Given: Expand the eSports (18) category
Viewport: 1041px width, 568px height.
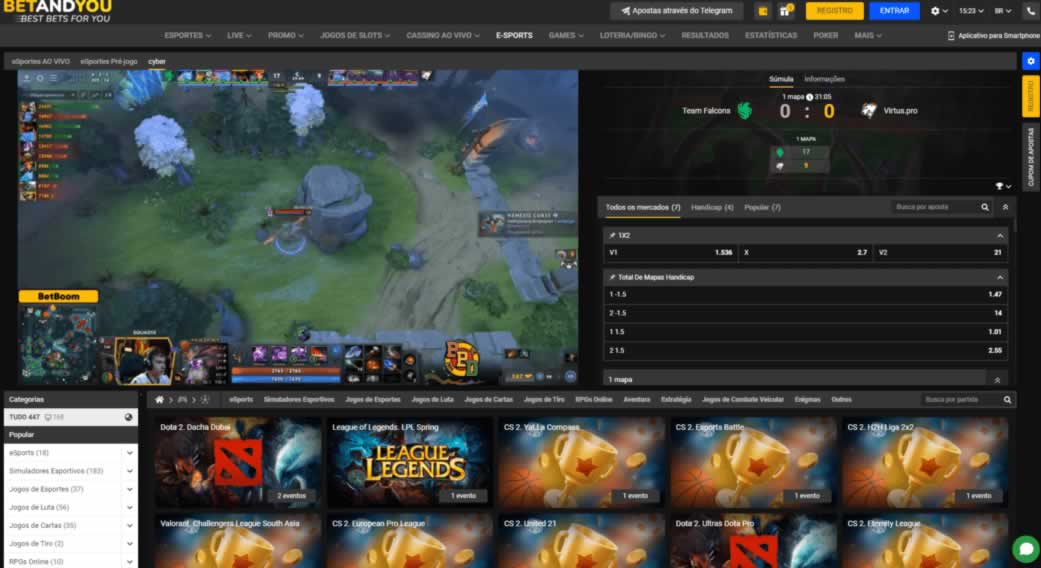Looking at the screenshot, I should (129, 453).
